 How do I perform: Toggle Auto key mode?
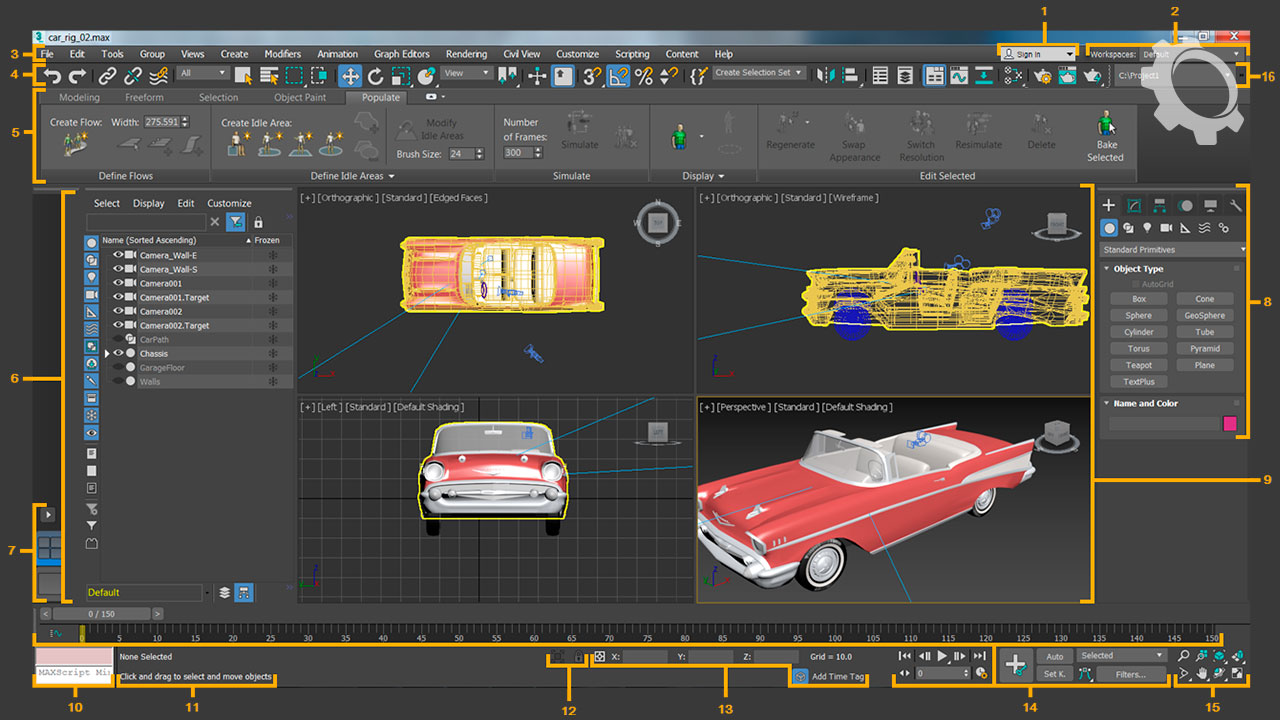pos(1054,656)
